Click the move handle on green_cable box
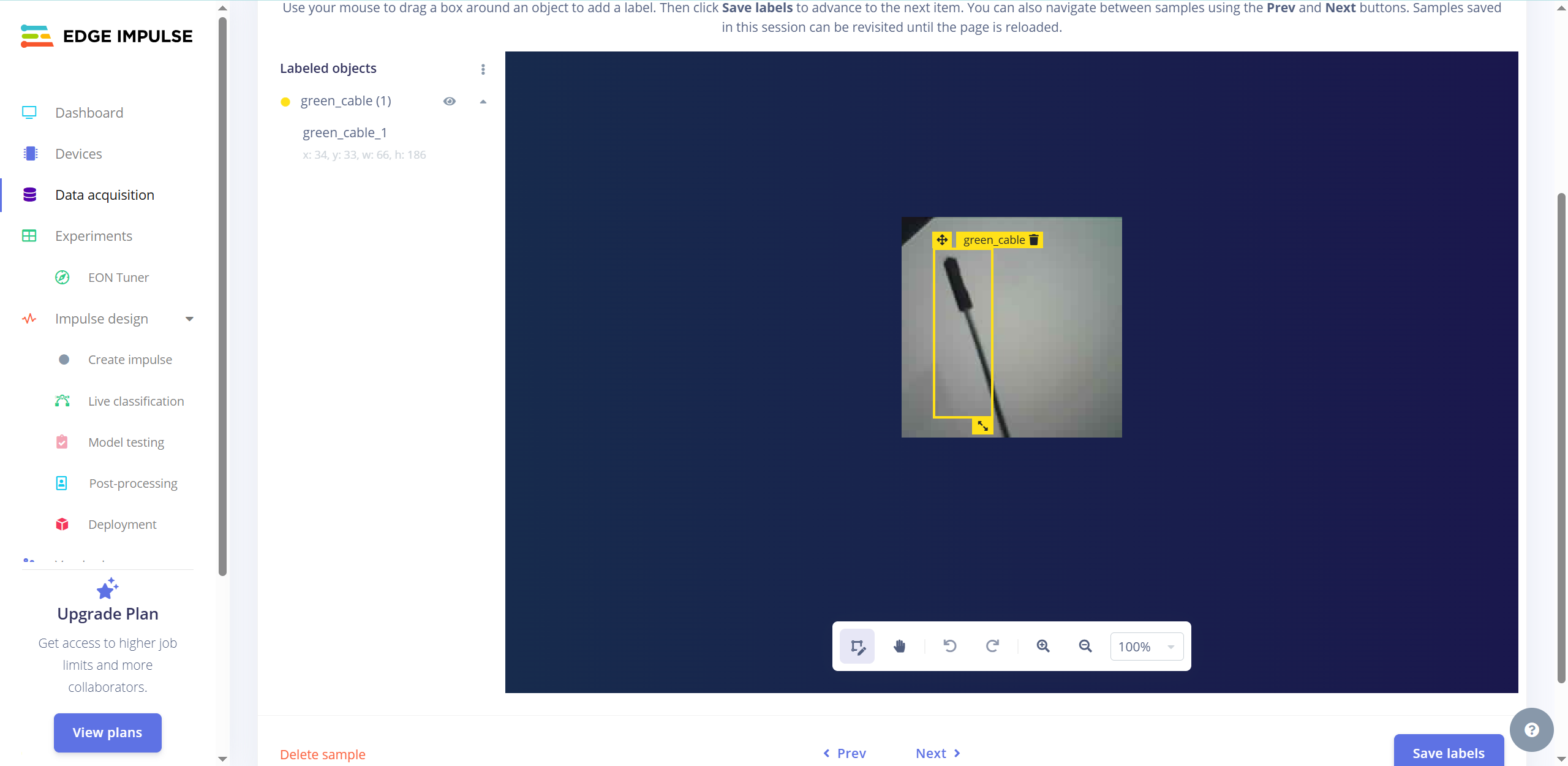The image size is (1568, 766). click(942, 240)
